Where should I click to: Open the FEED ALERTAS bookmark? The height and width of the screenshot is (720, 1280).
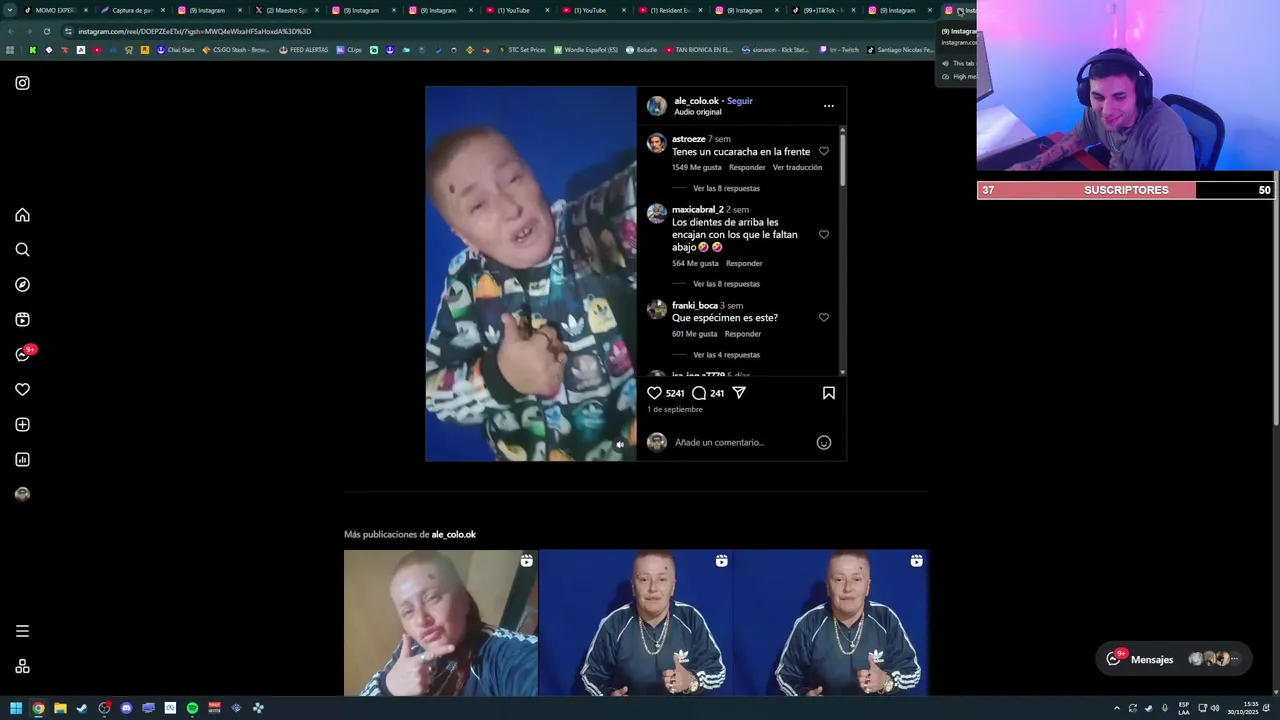click(303, 49)
